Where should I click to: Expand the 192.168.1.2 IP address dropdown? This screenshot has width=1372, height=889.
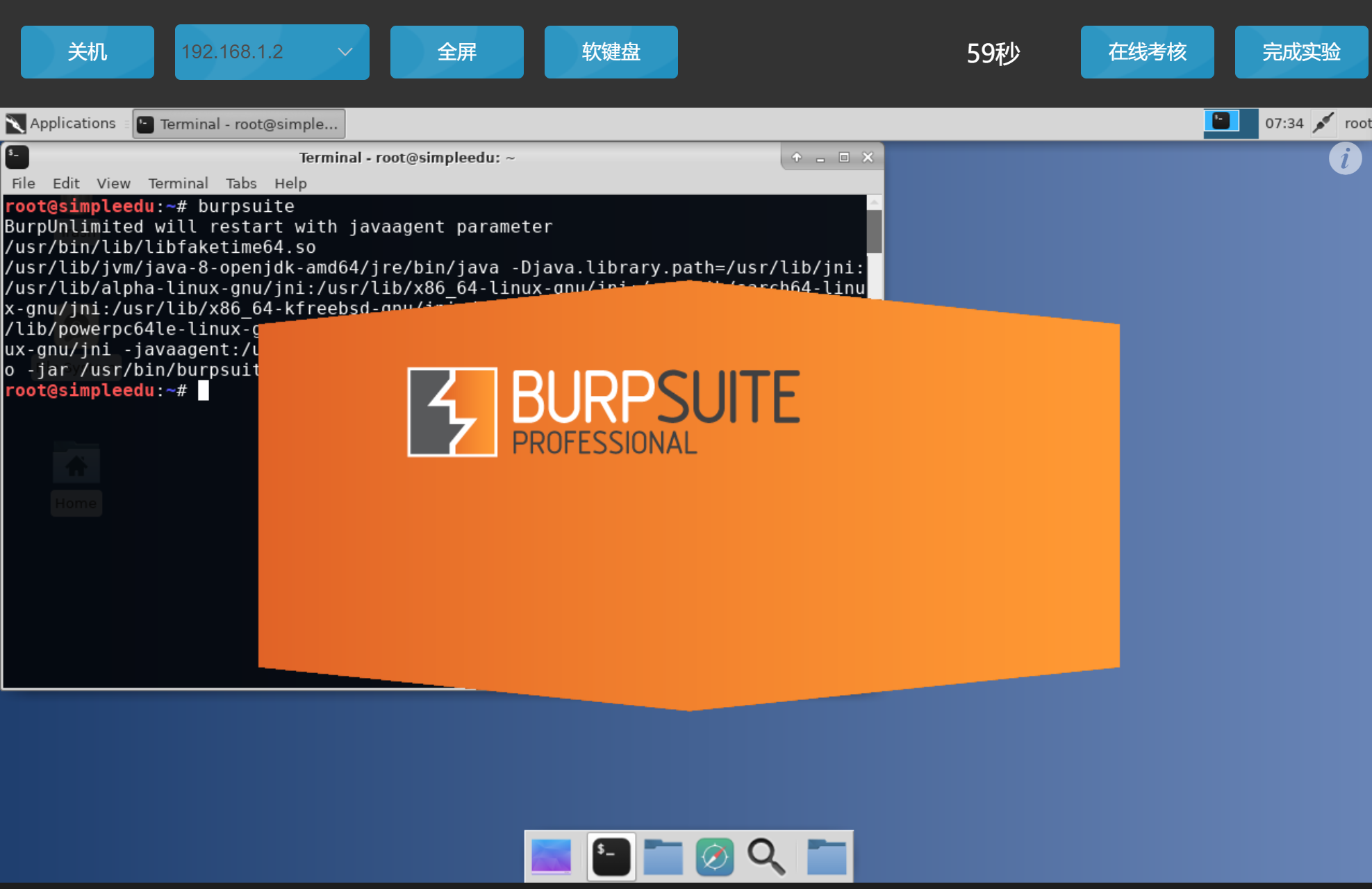(272, 52)
